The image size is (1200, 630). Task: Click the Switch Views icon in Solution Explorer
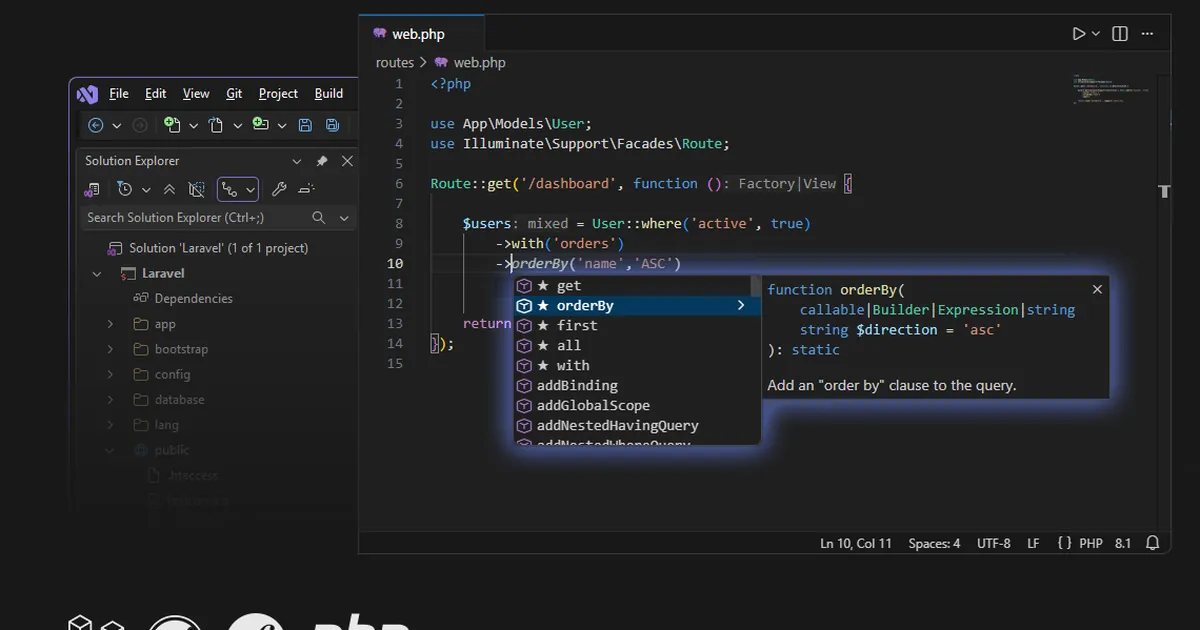[x=93, y=189]
